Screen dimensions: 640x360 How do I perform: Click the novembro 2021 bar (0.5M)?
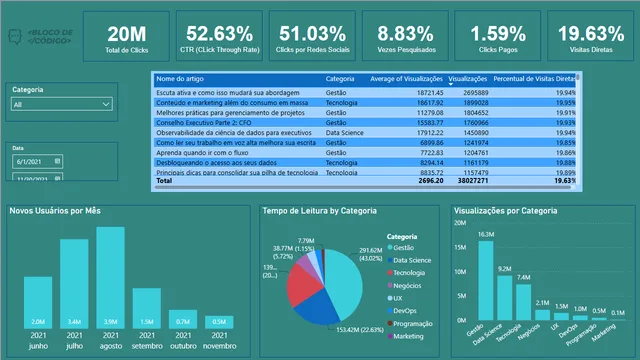click(219, 322)
